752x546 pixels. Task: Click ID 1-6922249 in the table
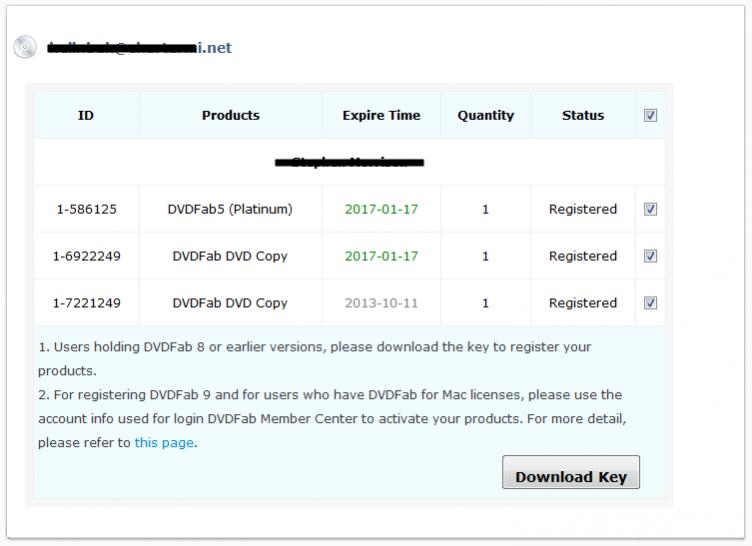(86, 256)
